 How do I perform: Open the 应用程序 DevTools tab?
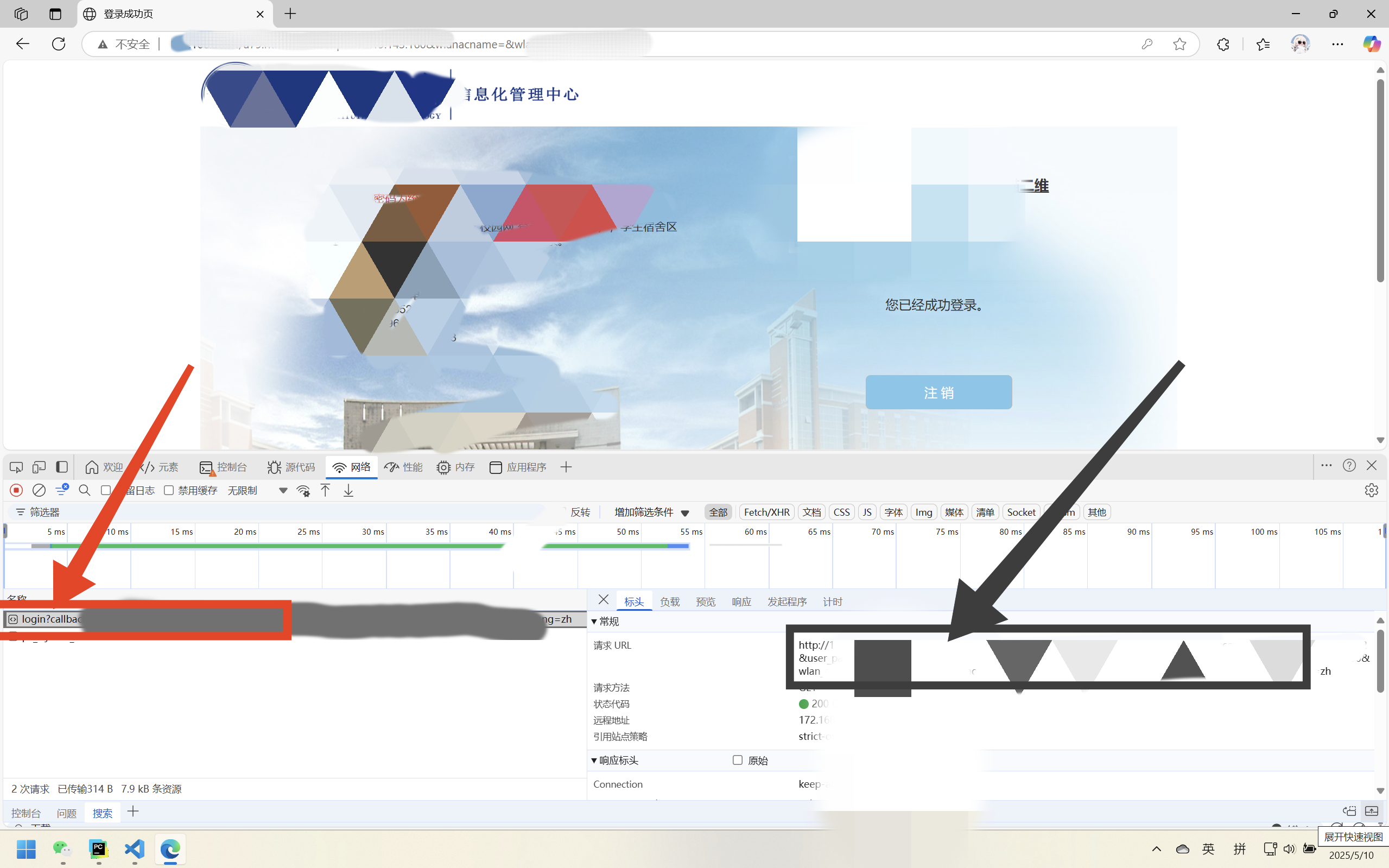pyautogui.click(x=518, y=467)
